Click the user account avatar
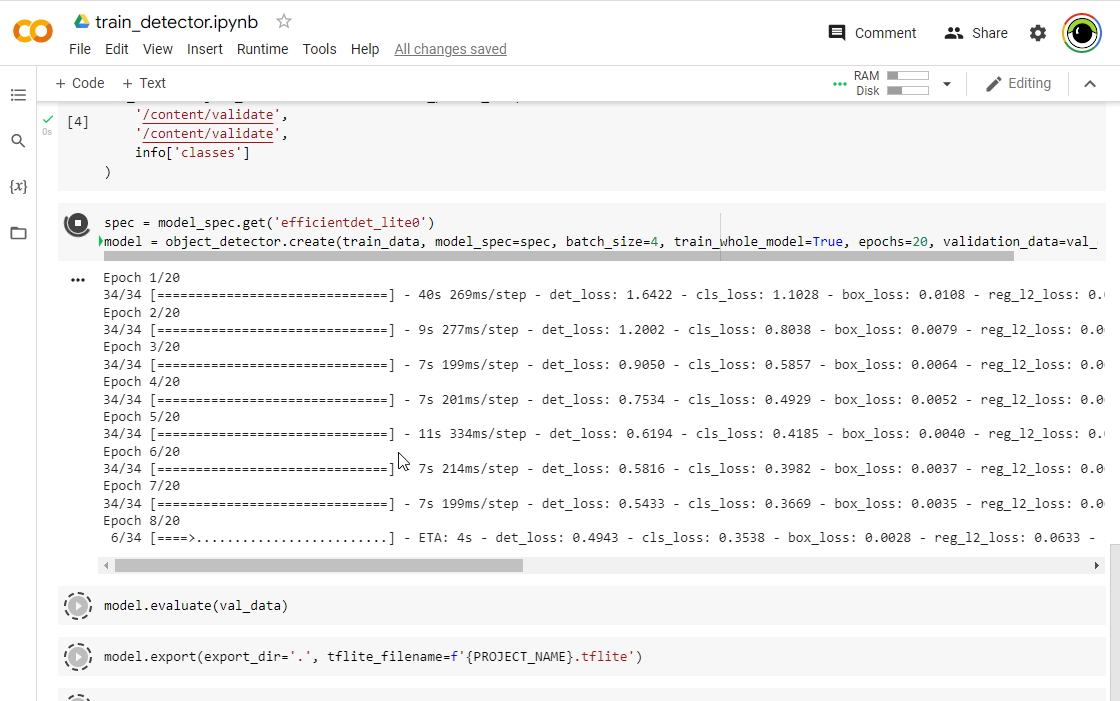Image resolution: width=1120 pixels, height=701 pixels. click(x=1081, y=33)
